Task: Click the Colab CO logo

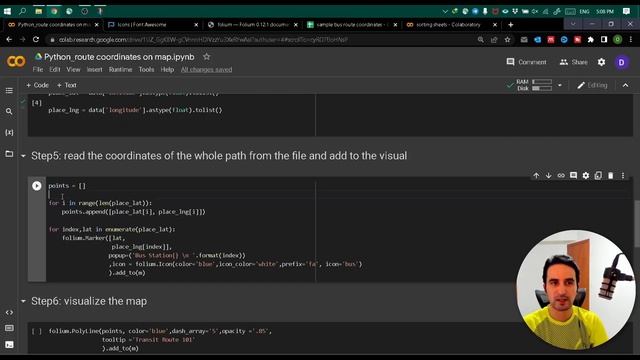Action: click(x=16, y=62)
